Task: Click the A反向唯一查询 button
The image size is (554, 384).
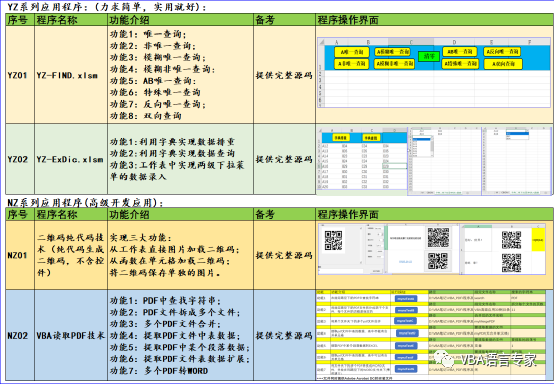Action: (502, 52)
